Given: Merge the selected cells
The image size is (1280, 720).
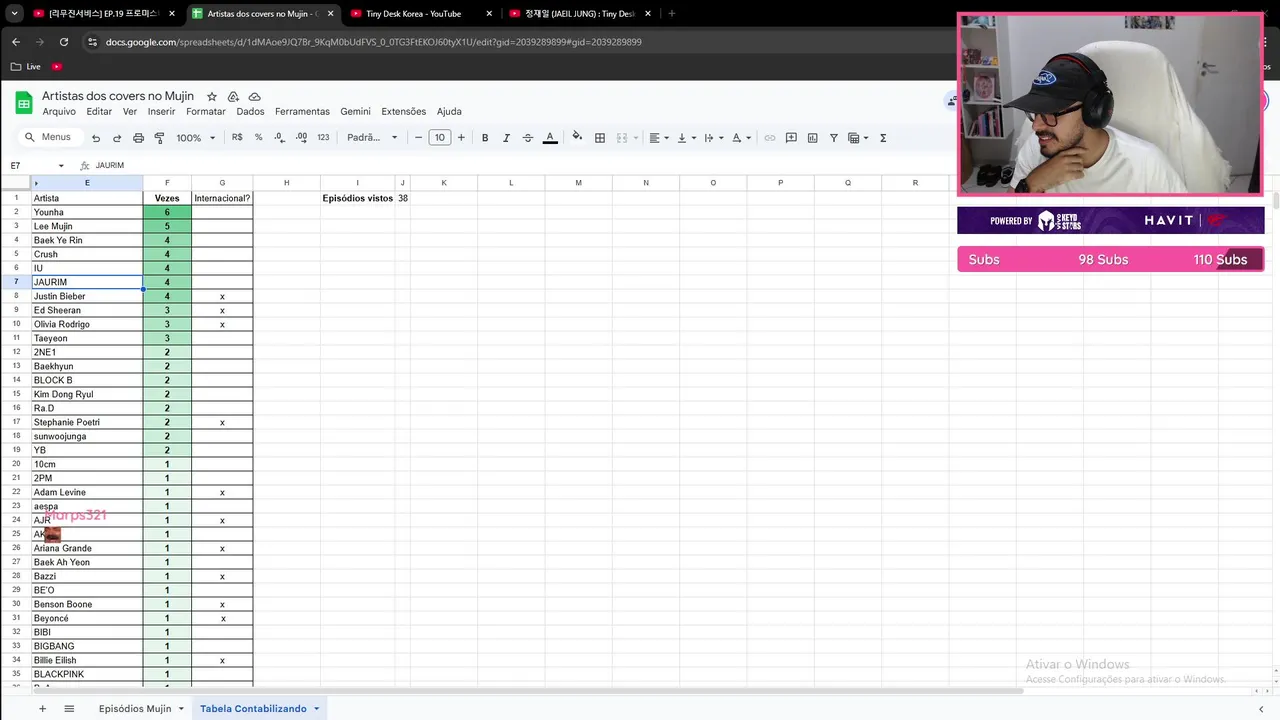Looking at the screenshot, I should [x=622, y=138].
